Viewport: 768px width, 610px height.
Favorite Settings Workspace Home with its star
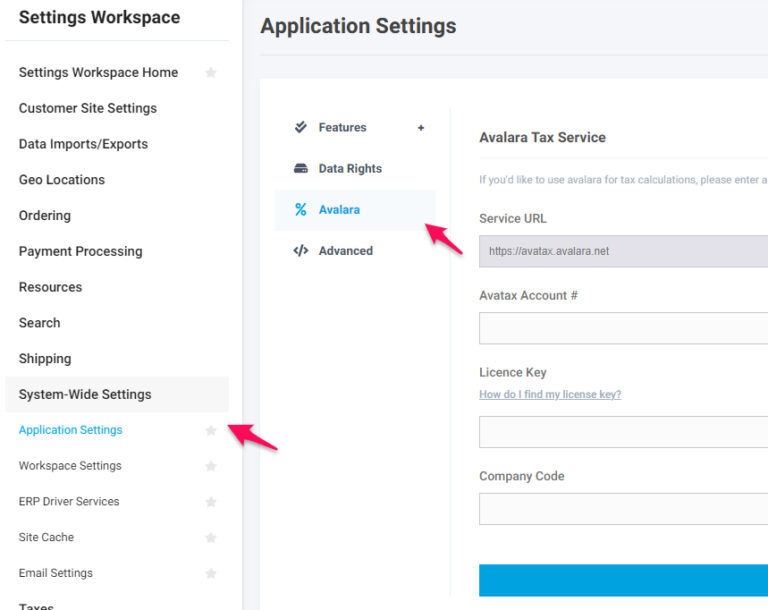coord(211,73)
